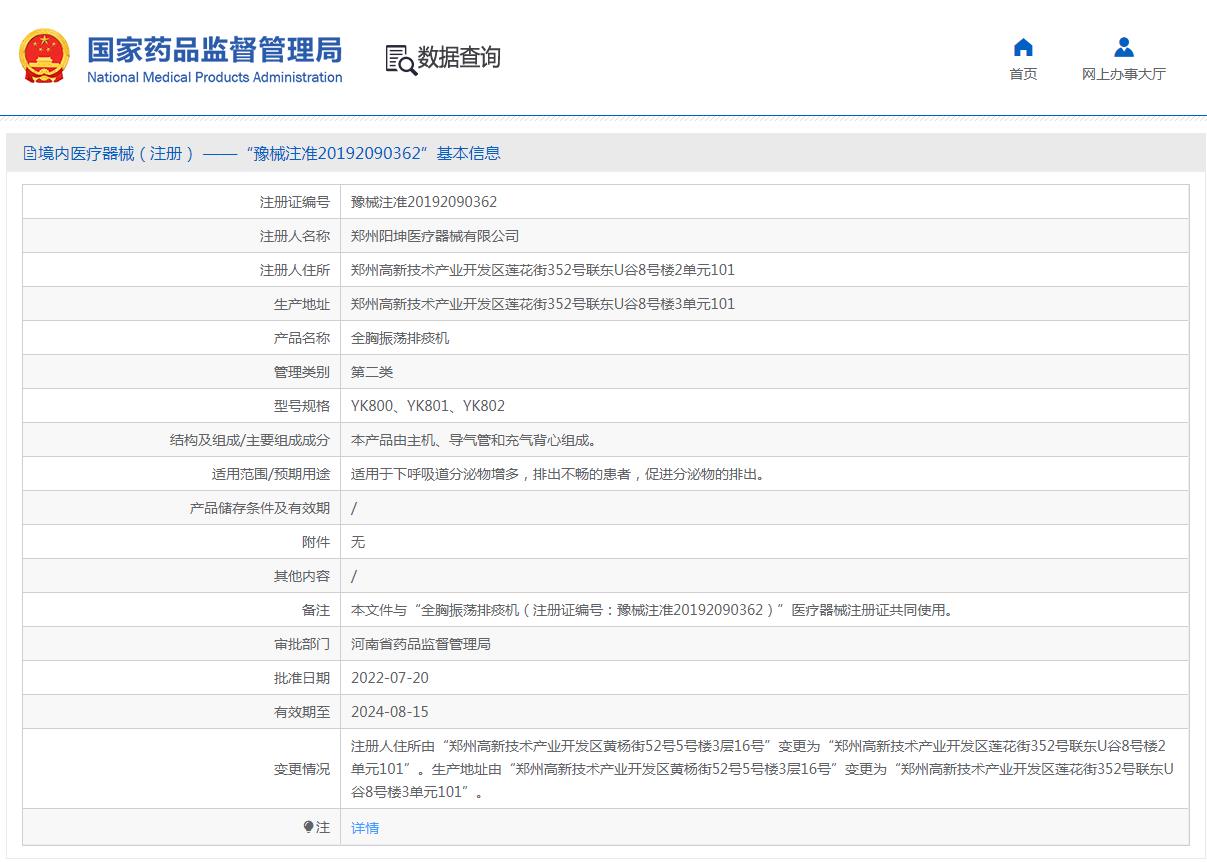This screenshot has width=1207, height=862.
Task: Click the national emblem logo
Action: [44, 56]
